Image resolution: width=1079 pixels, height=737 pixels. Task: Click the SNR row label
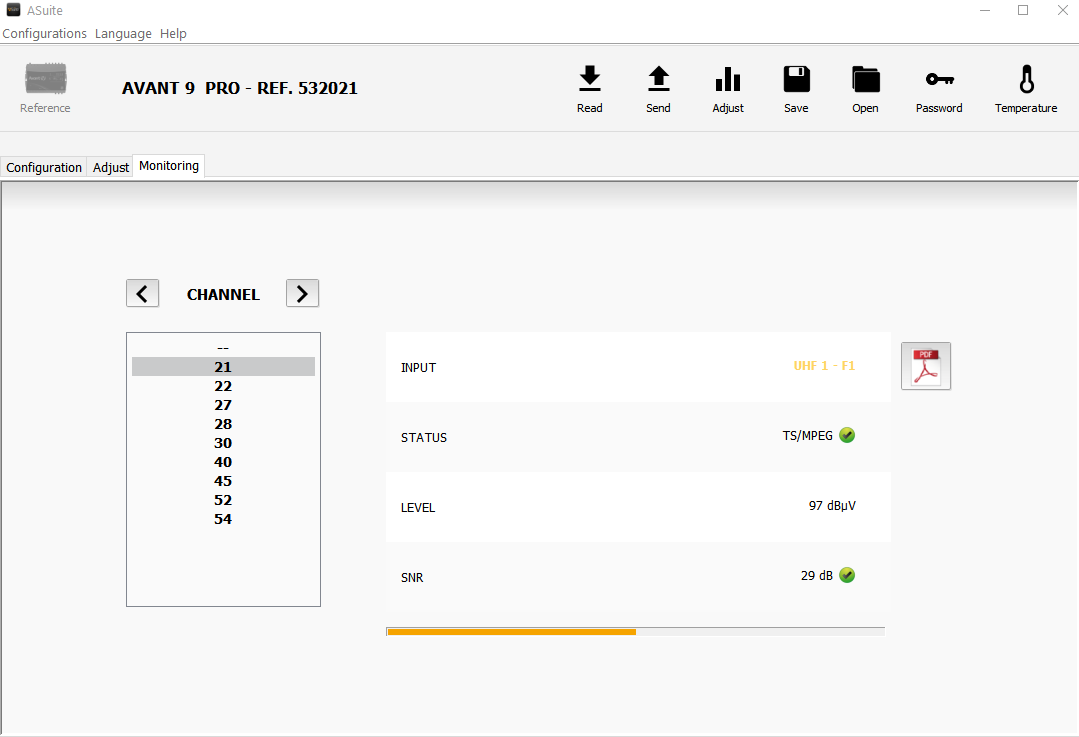coord(412,578)
